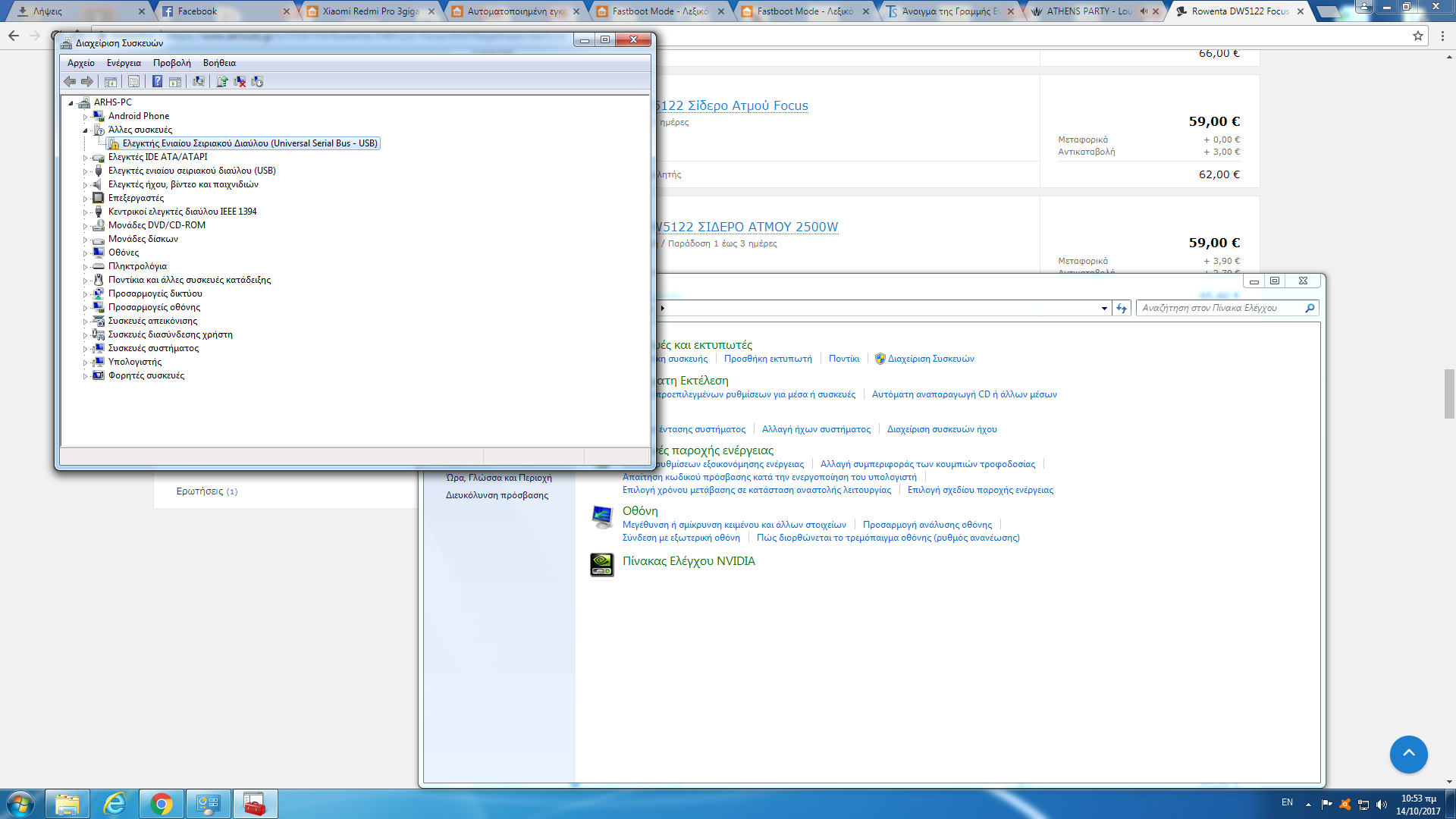Open the Ενέργεια menu
The height and width of the screenshot is (819, 1456).
124,63
